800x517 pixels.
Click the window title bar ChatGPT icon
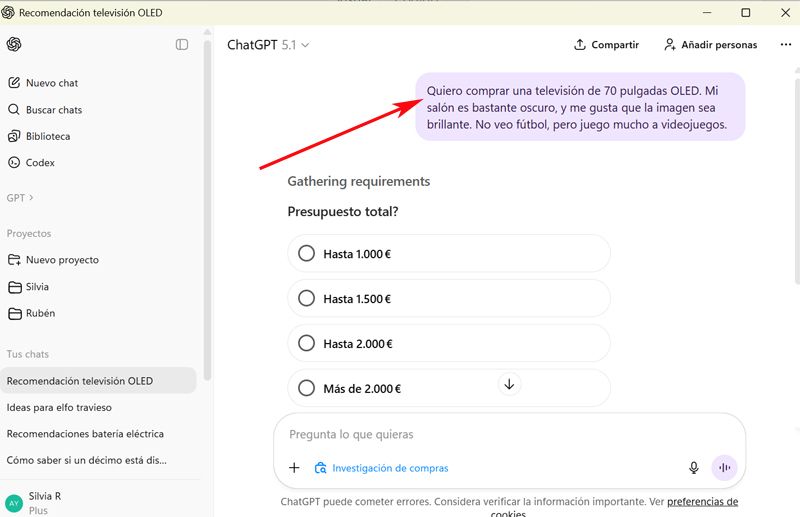click(8, 12)
